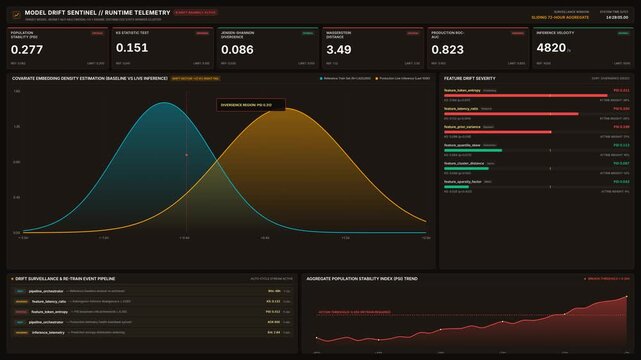The width and height of the screenshot is (641, 360).
Task: Open the first pipeline_orchestrator event row
Action: tap(152, 291)
